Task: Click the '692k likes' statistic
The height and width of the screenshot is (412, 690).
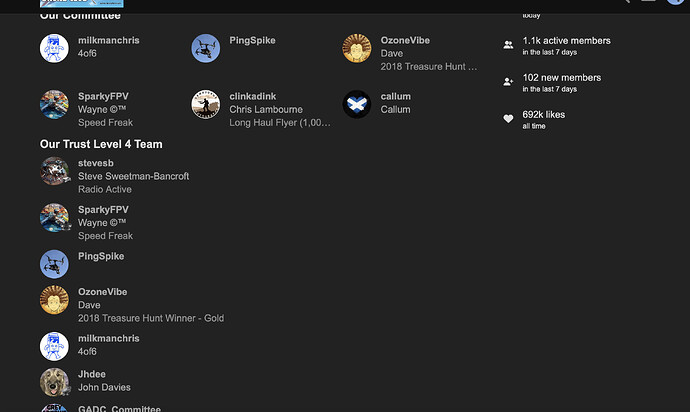Action: (543, 114)
